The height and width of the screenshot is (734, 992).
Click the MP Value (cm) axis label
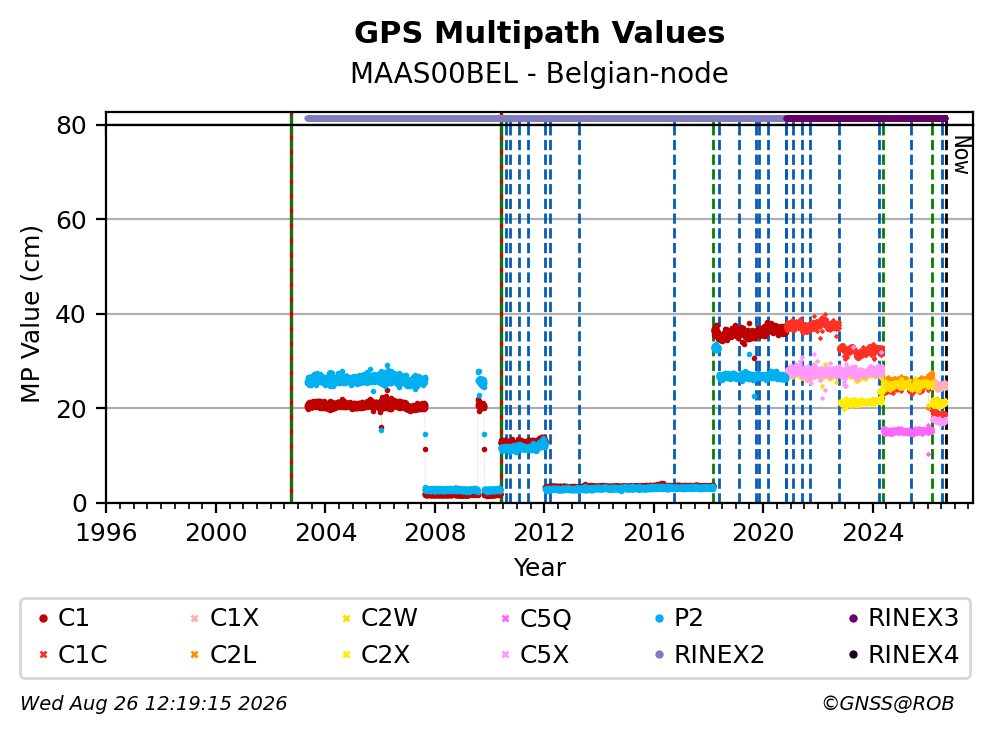click(x=30, y=314)
